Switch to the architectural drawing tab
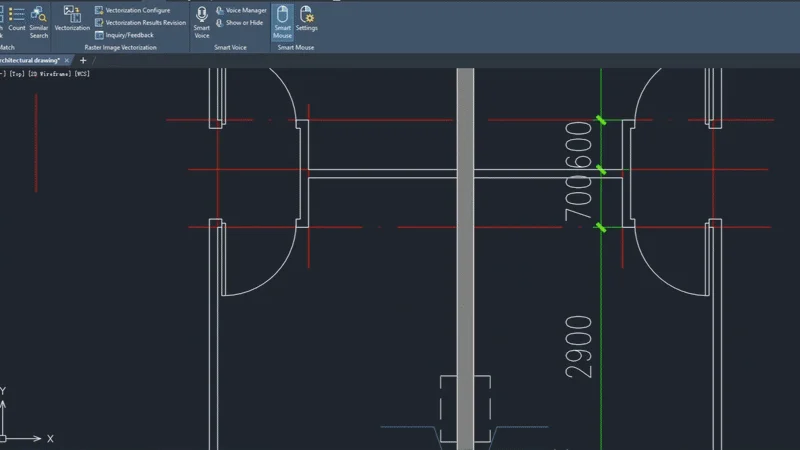This screenshot has width=800, height=450. click(30, 60)
